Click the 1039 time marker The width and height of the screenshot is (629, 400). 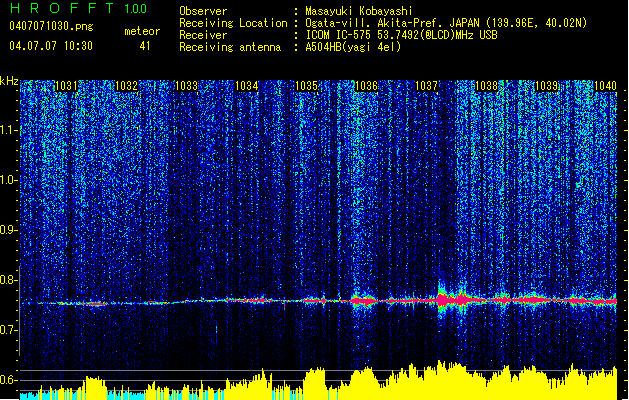(x=546, y=86)
